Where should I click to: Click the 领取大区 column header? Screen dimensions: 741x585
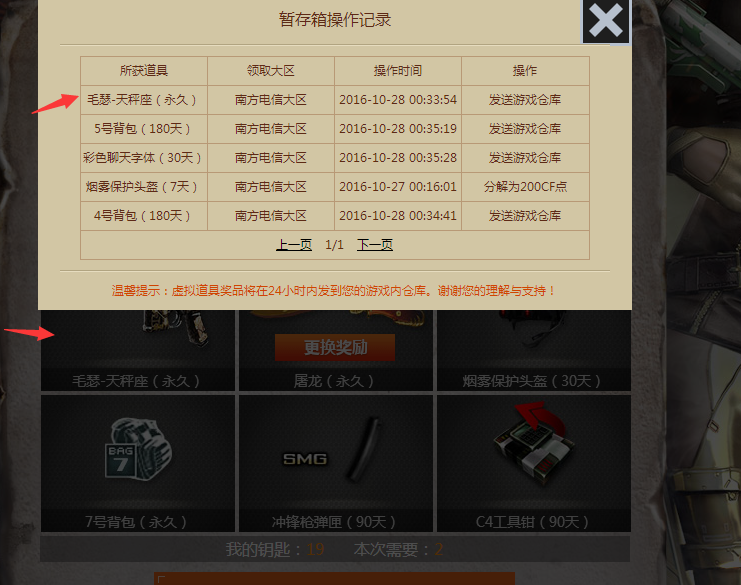click(271, 71)
